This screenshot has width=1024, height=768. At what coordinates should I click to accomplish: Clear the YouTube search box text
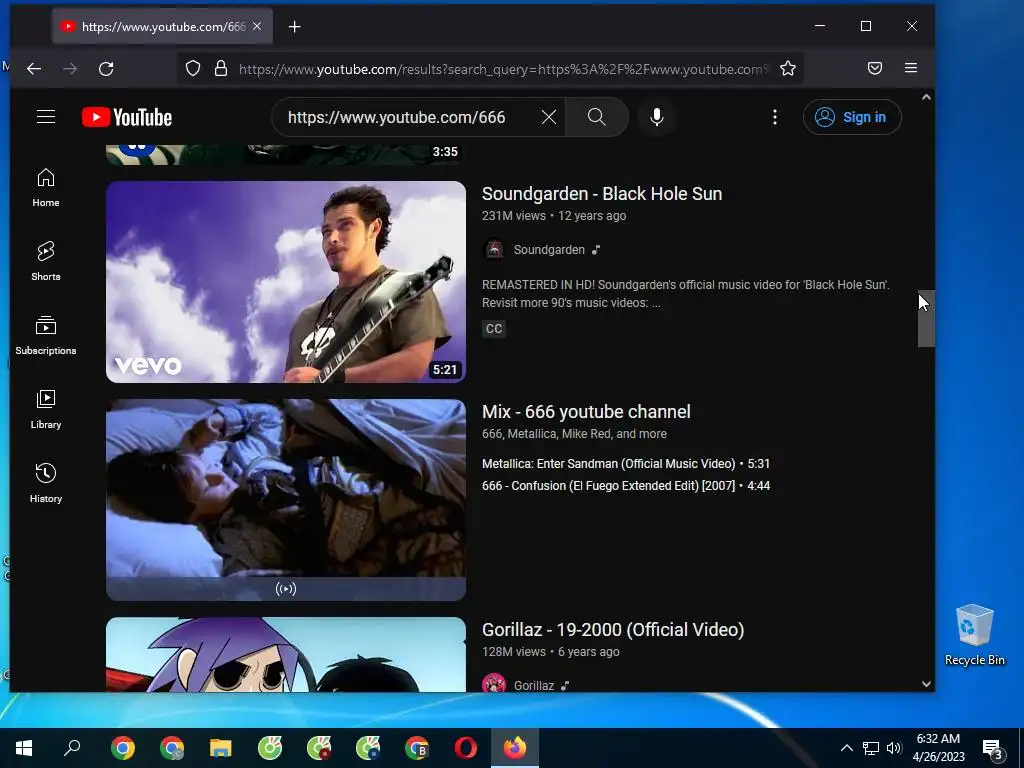(549, 117)
